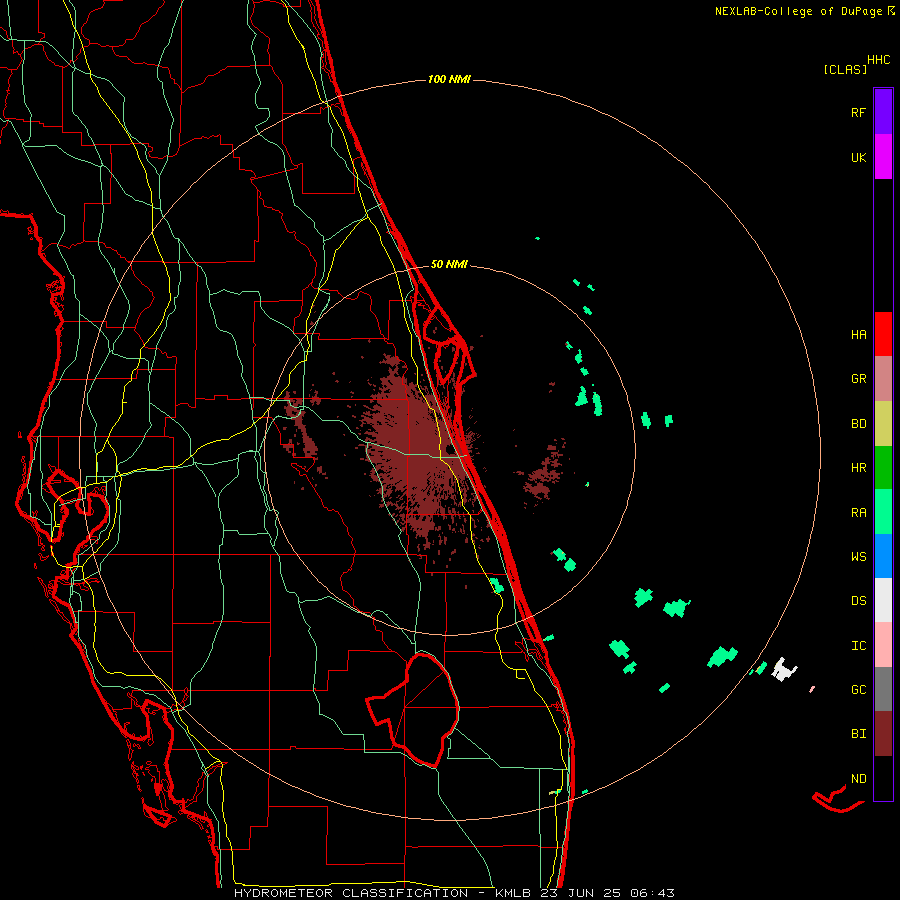Click the HA red legend swatch
900x900 pixels.
coord(883,334)
